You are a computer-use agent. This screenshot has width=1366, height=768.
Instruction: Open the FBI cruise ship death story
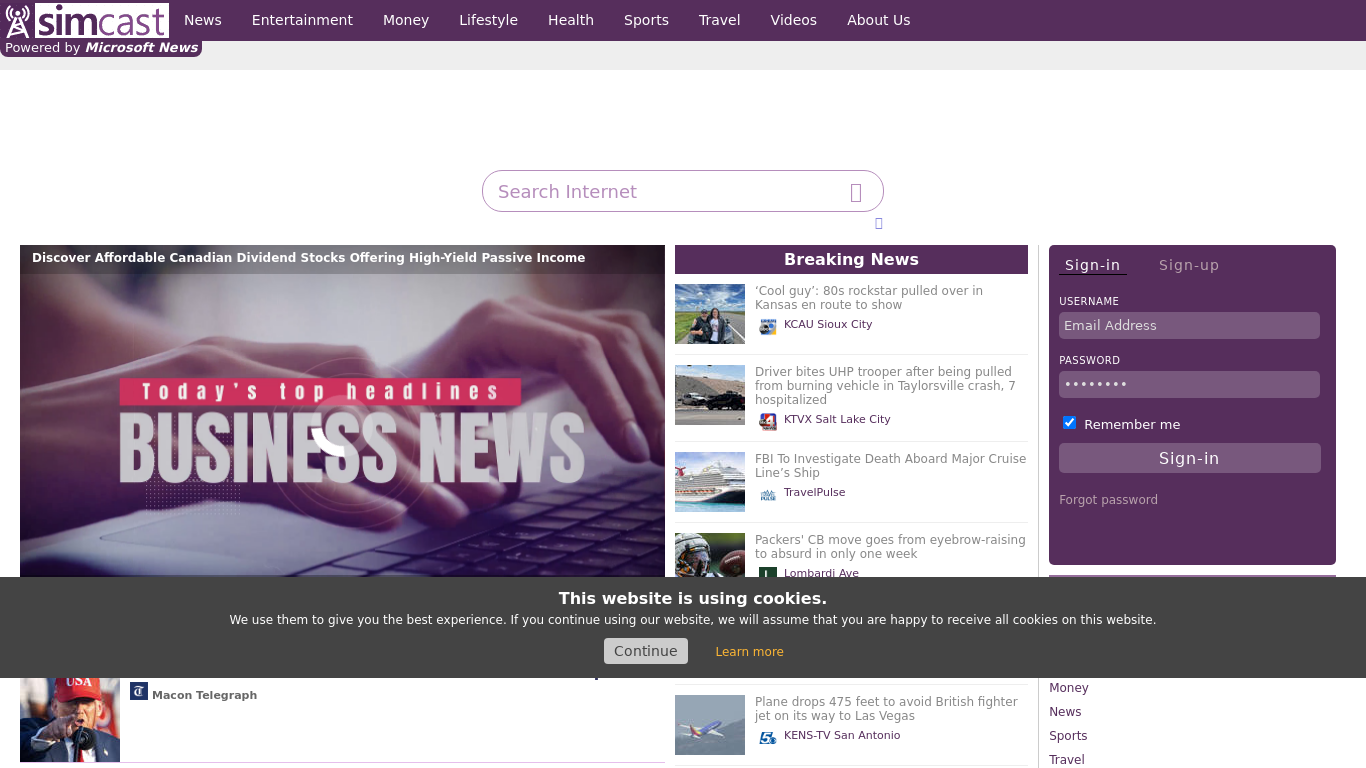(x=890, y=466)
